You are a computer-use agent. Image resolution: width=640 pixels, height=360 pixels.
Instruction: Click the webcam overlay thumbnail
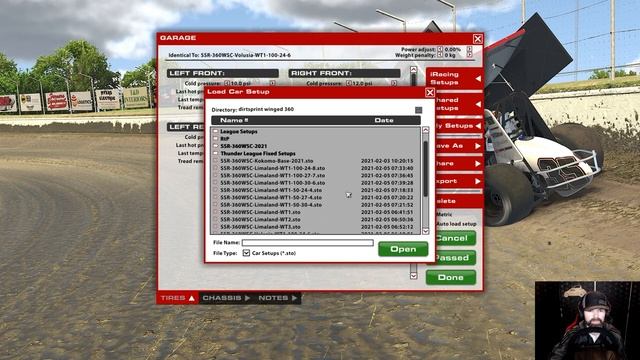pyautogui.click(x=587, y=320)
